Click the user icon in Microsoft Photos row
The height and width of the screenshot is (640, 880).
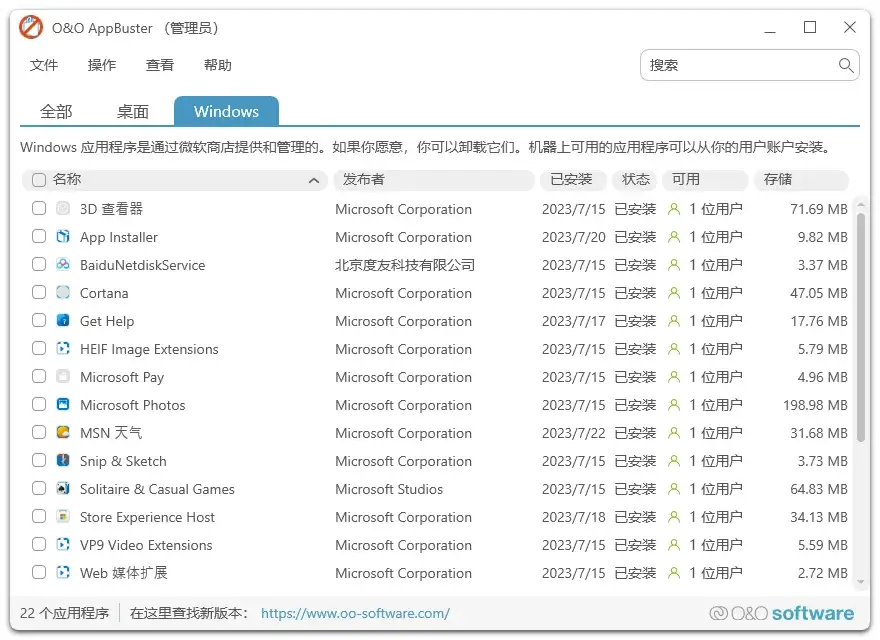coord(673,405)
